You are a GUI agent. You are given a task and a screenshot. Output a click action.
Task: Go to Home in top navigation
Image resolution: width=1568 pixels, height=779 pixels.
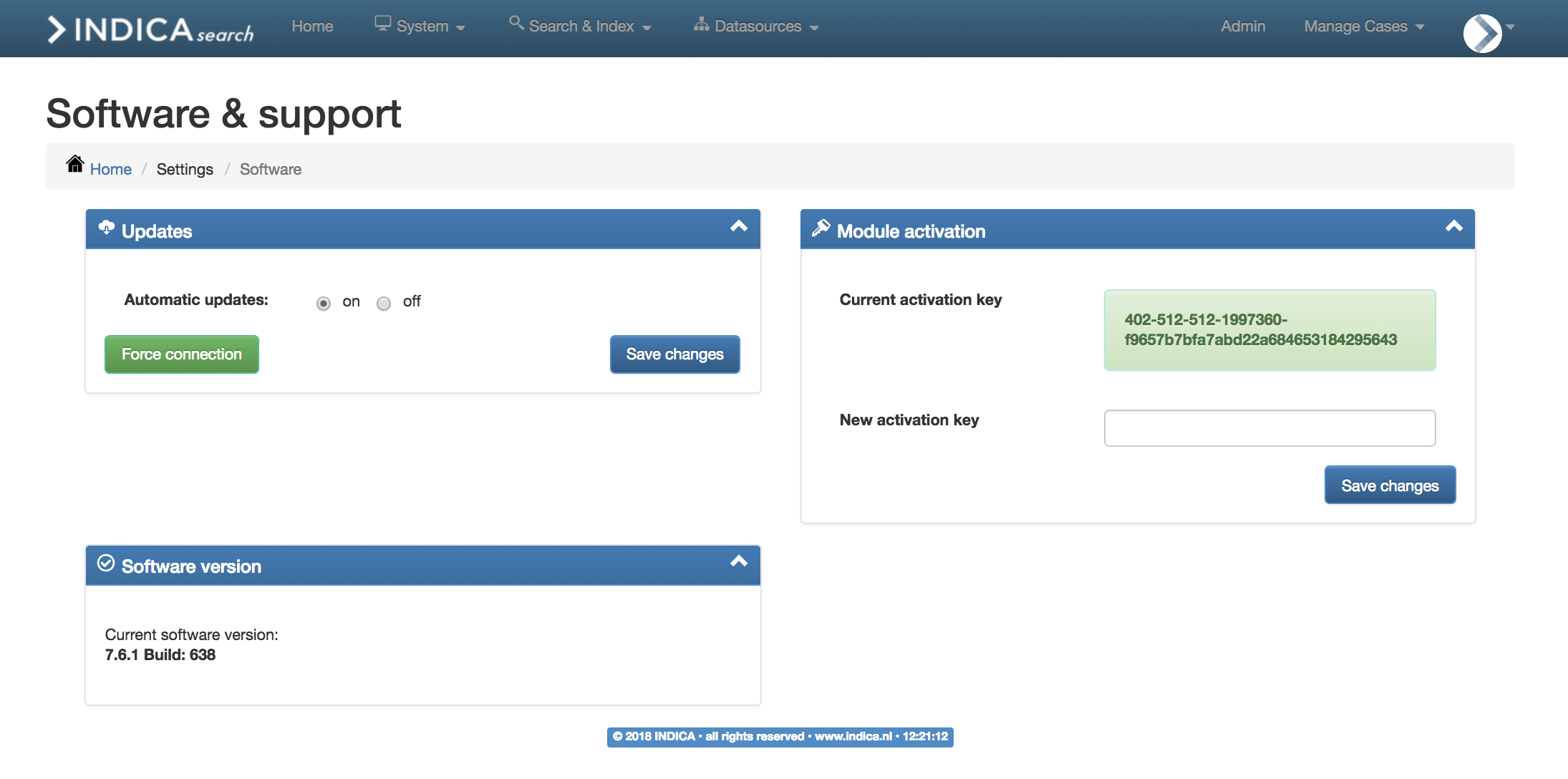click(x=312, y=26)
